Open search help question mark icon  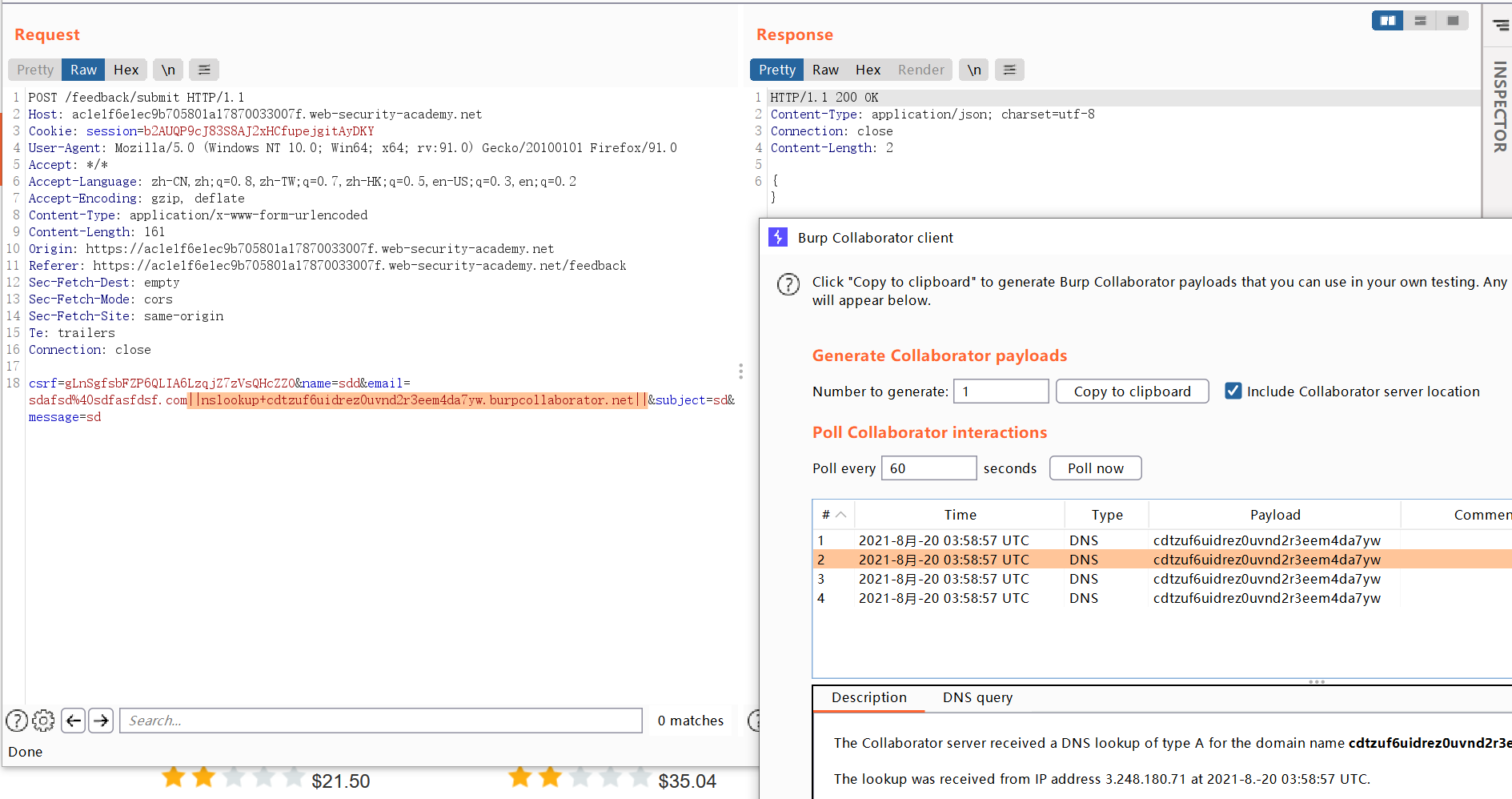(17, 721)
